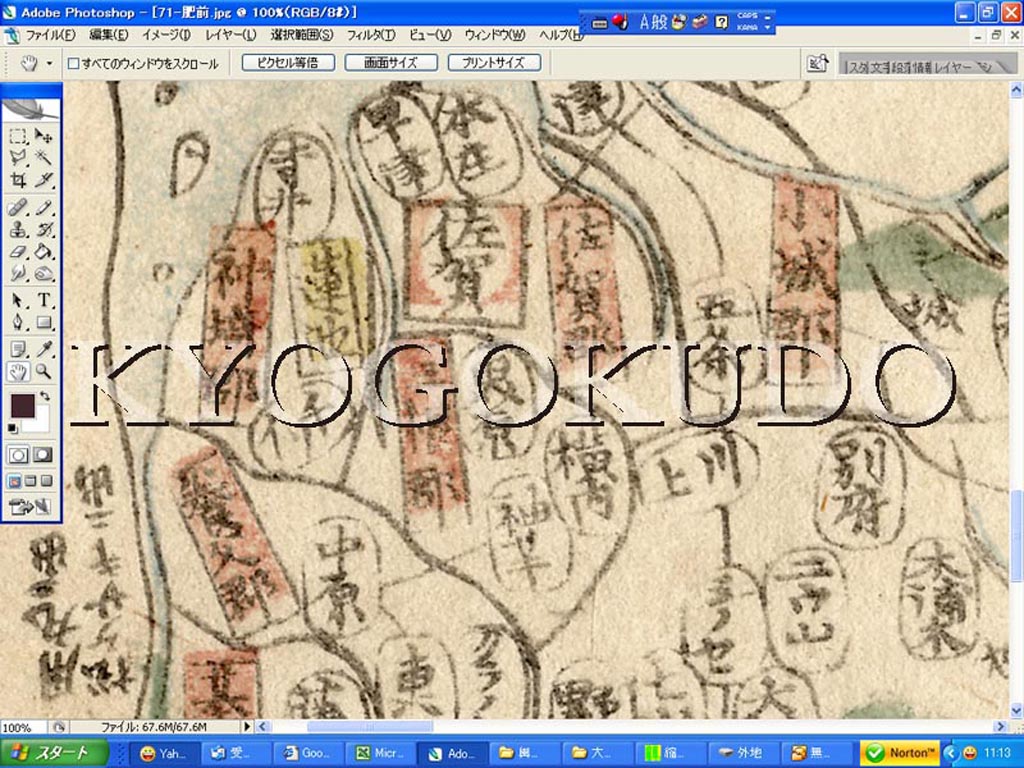
Task: Select the Clone Stamp tool
Action: point(18,230)
